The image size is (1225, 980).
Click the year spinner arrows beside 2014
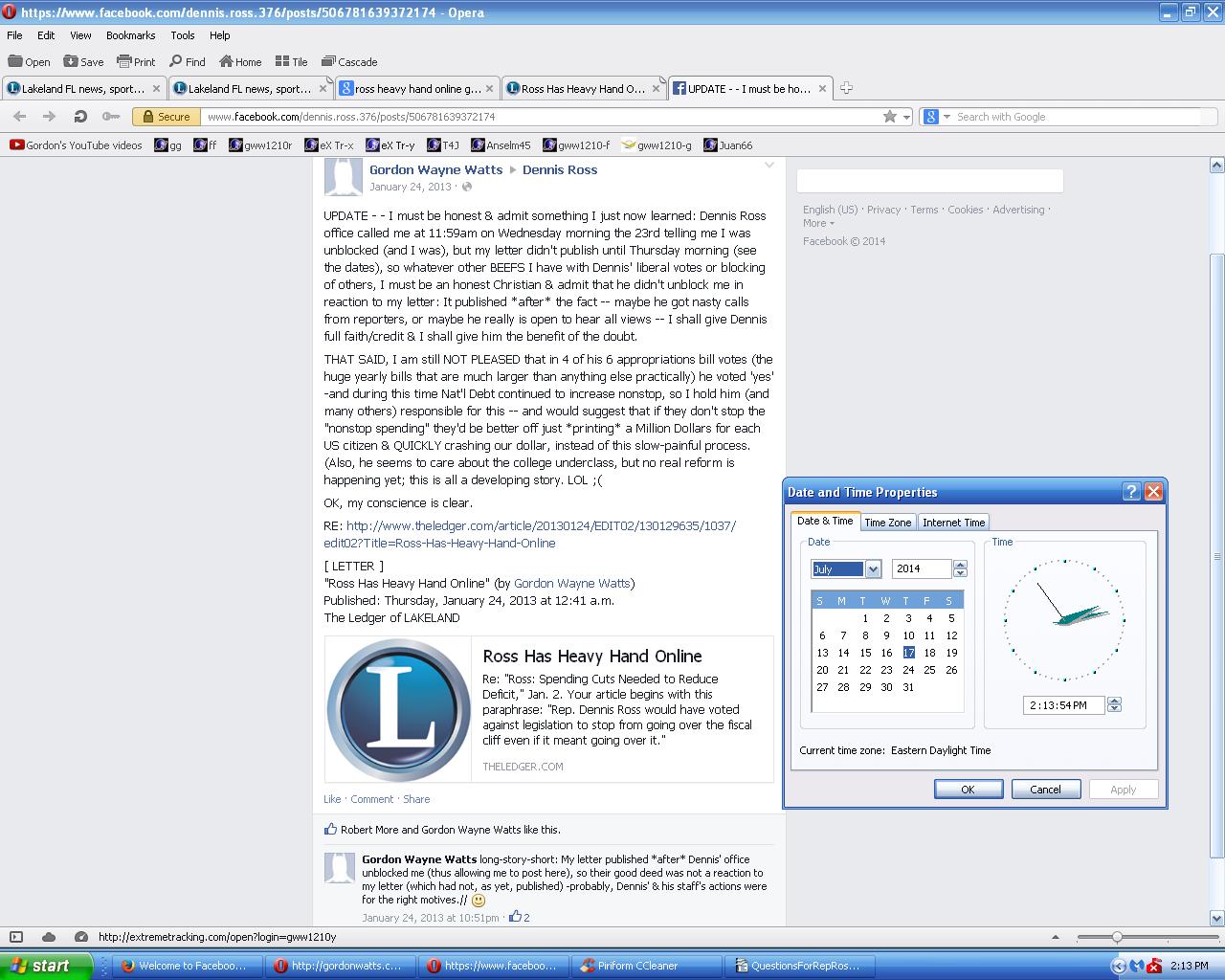(960, 568)
